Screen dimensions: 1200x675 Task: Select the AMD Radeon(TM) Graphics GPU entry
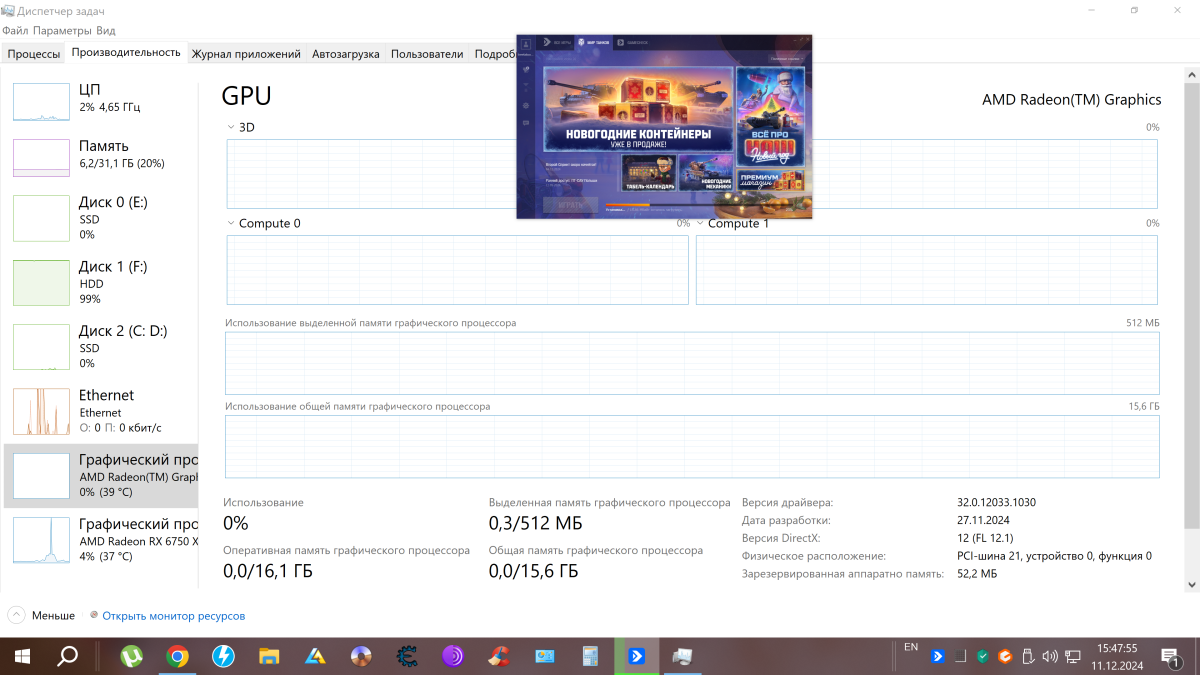click(x=101, y=476)
